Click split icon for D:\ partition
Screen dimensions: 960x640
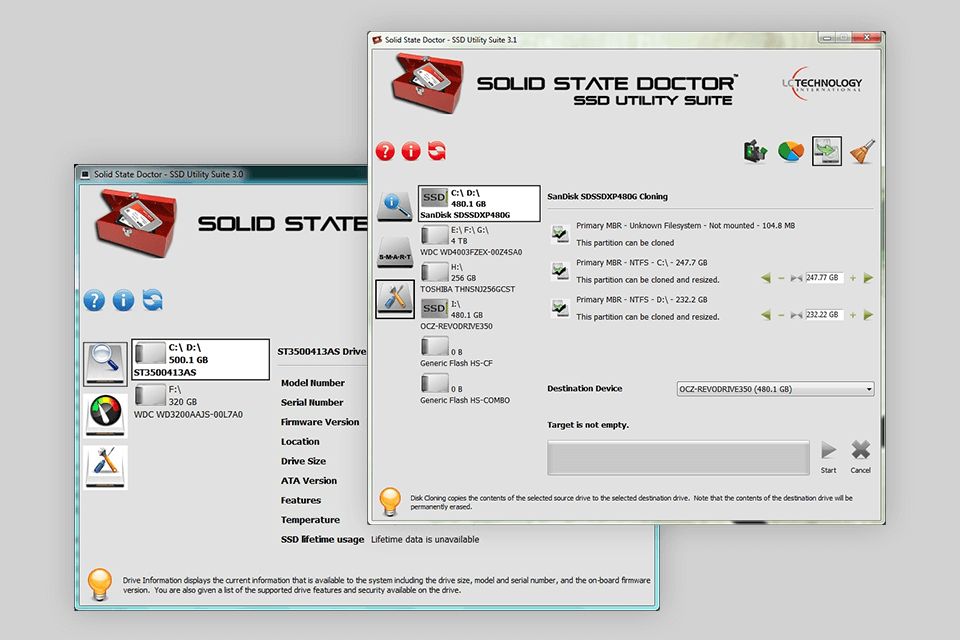796,315
